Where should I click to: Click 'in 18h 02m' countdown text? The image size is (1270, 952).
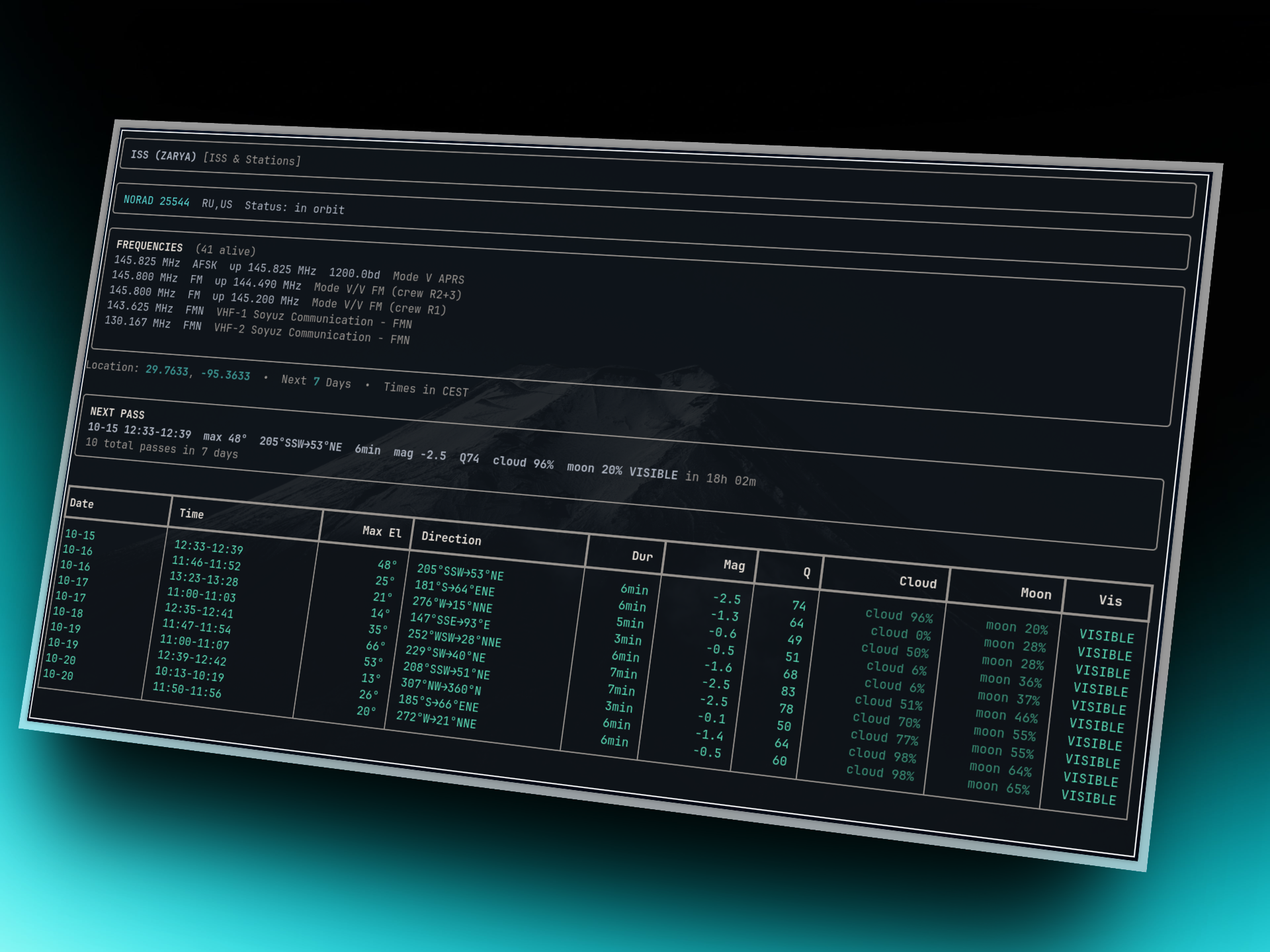pyautogui.click(x=720, y=478)
